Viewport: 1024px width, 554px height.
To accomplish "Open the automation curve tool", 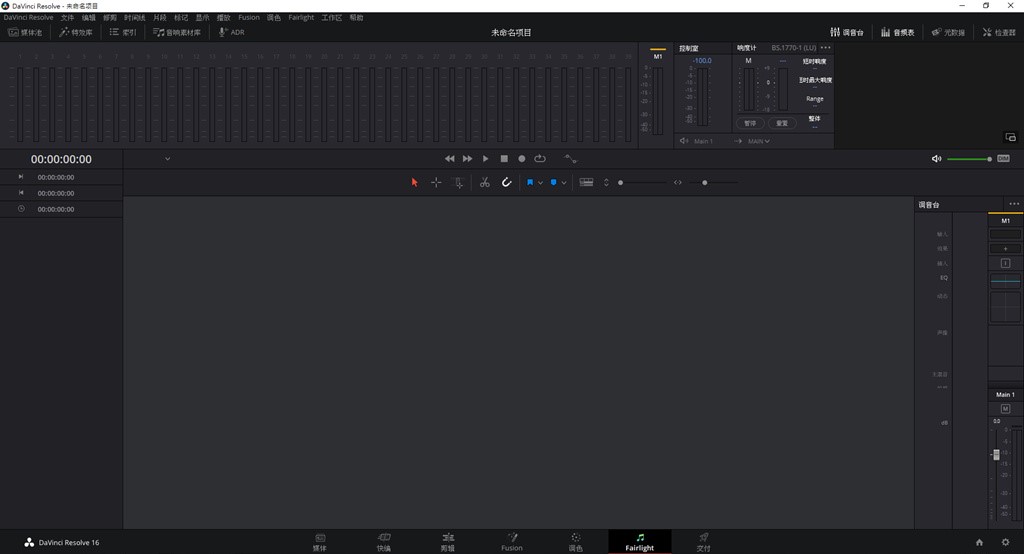I will [571, 159].
